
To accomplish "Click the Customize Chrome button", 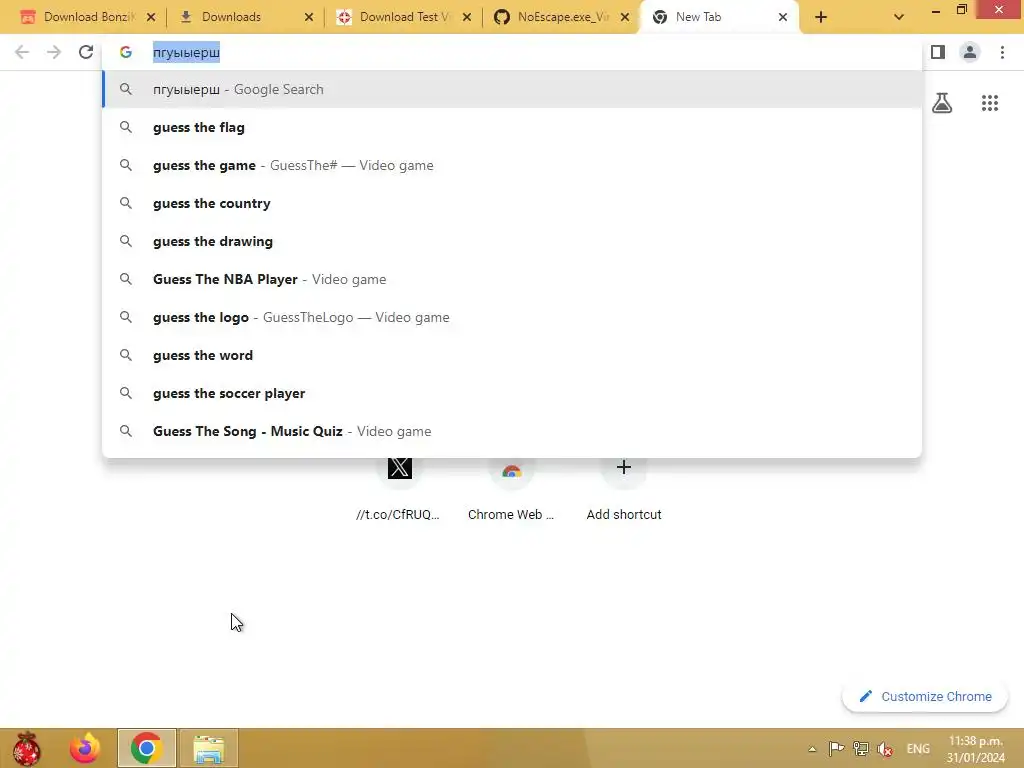I will tap(925, 697).
